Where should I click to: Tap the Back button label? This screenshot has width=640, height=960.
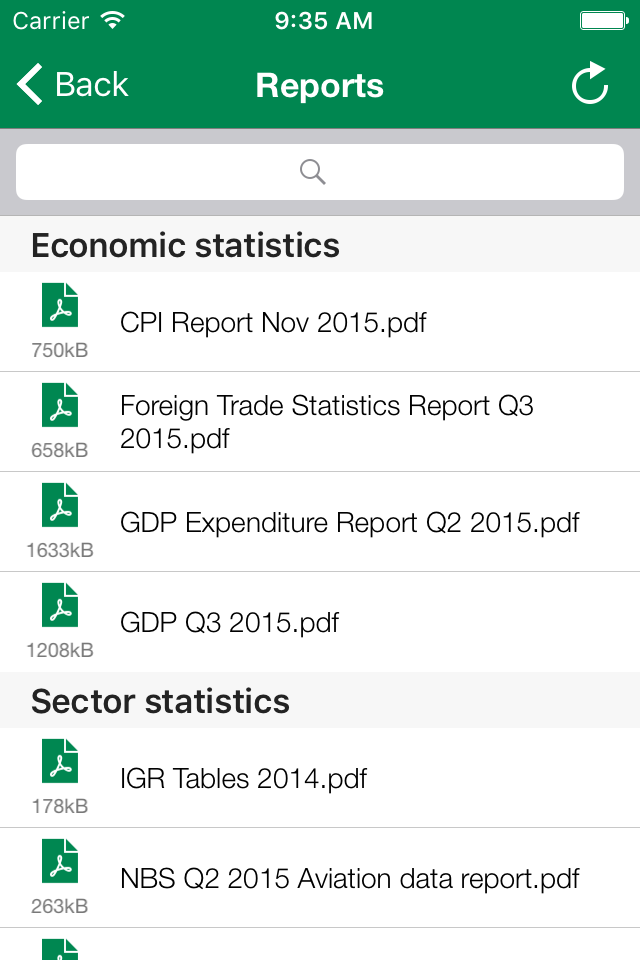pos(92,85)
